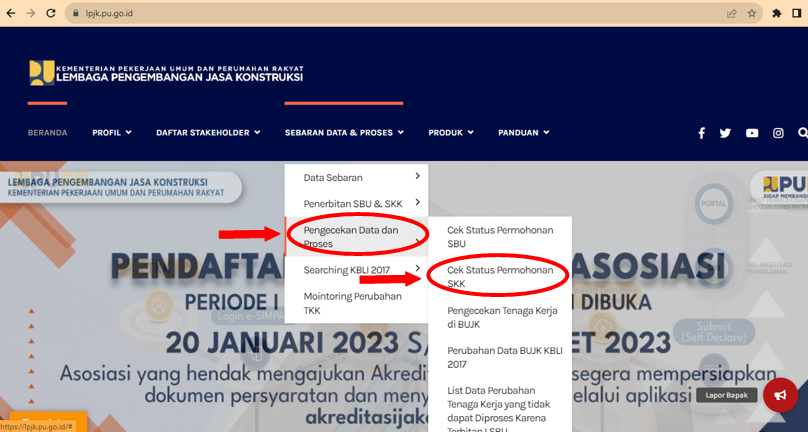Select Cek Status Permohonan SBU
The image size is (808, 432).
[x=500, y=237]
